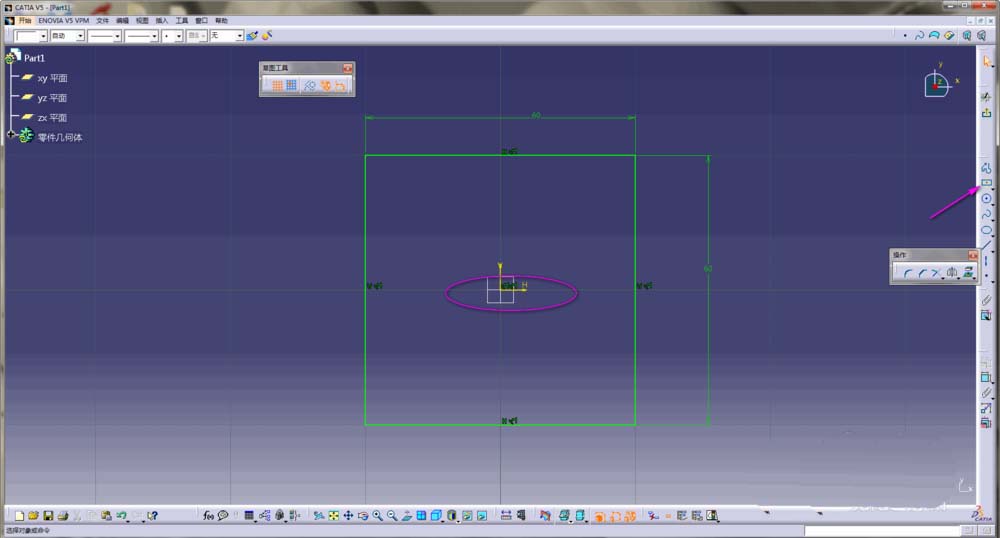1000x538 pixels.
Task: Click the Exit workbench icon
Action: pyautogui.click(x=987, y=113)
